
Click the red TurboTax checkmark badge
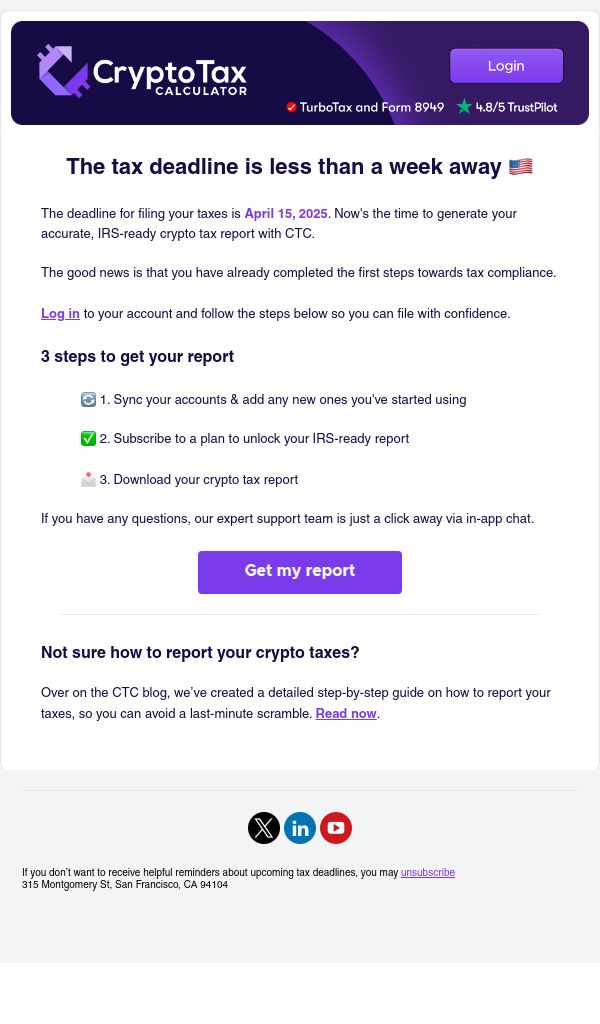tap(291, 107)
